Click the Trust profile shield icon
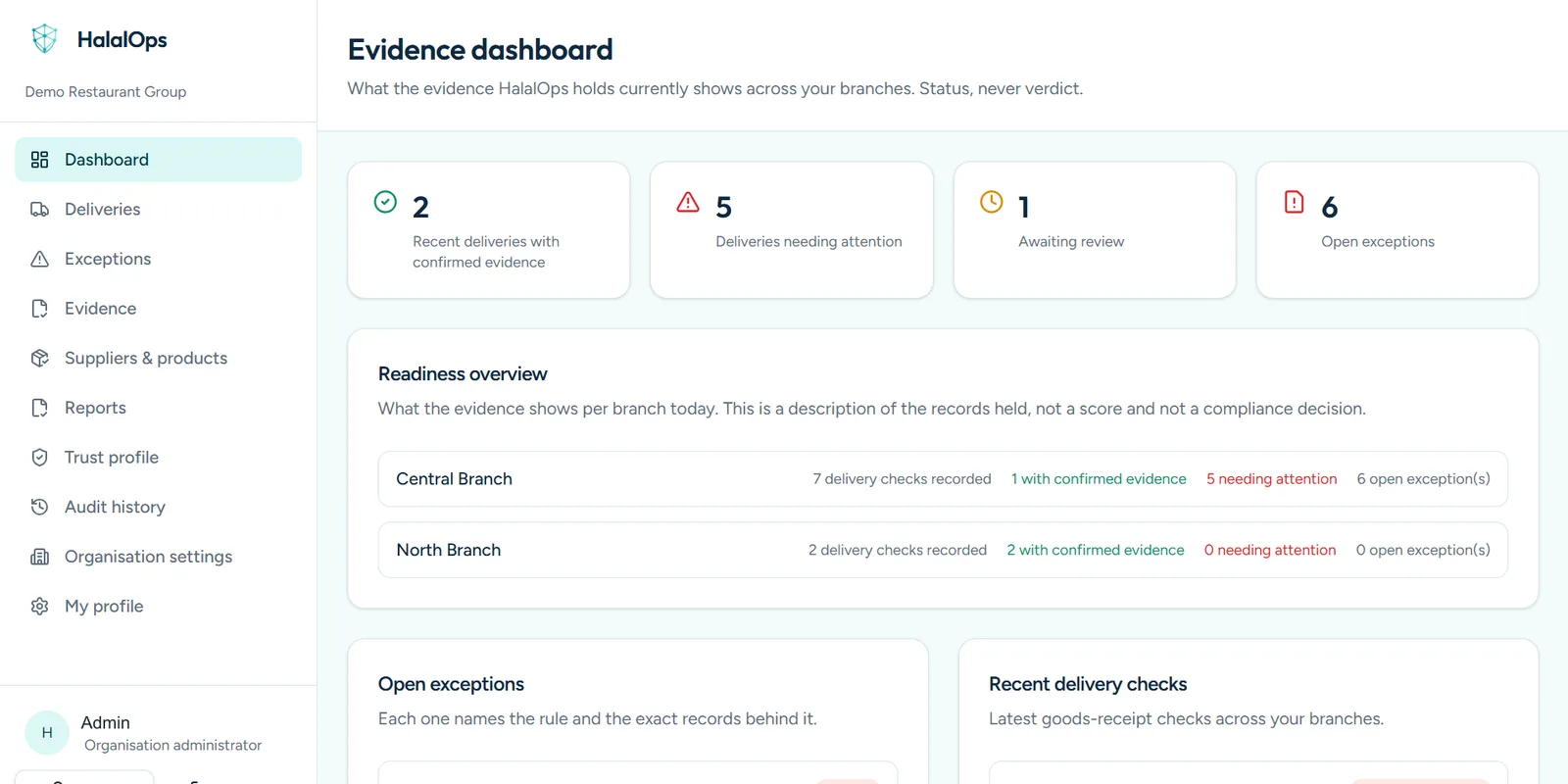 click(x=39, y=458)
